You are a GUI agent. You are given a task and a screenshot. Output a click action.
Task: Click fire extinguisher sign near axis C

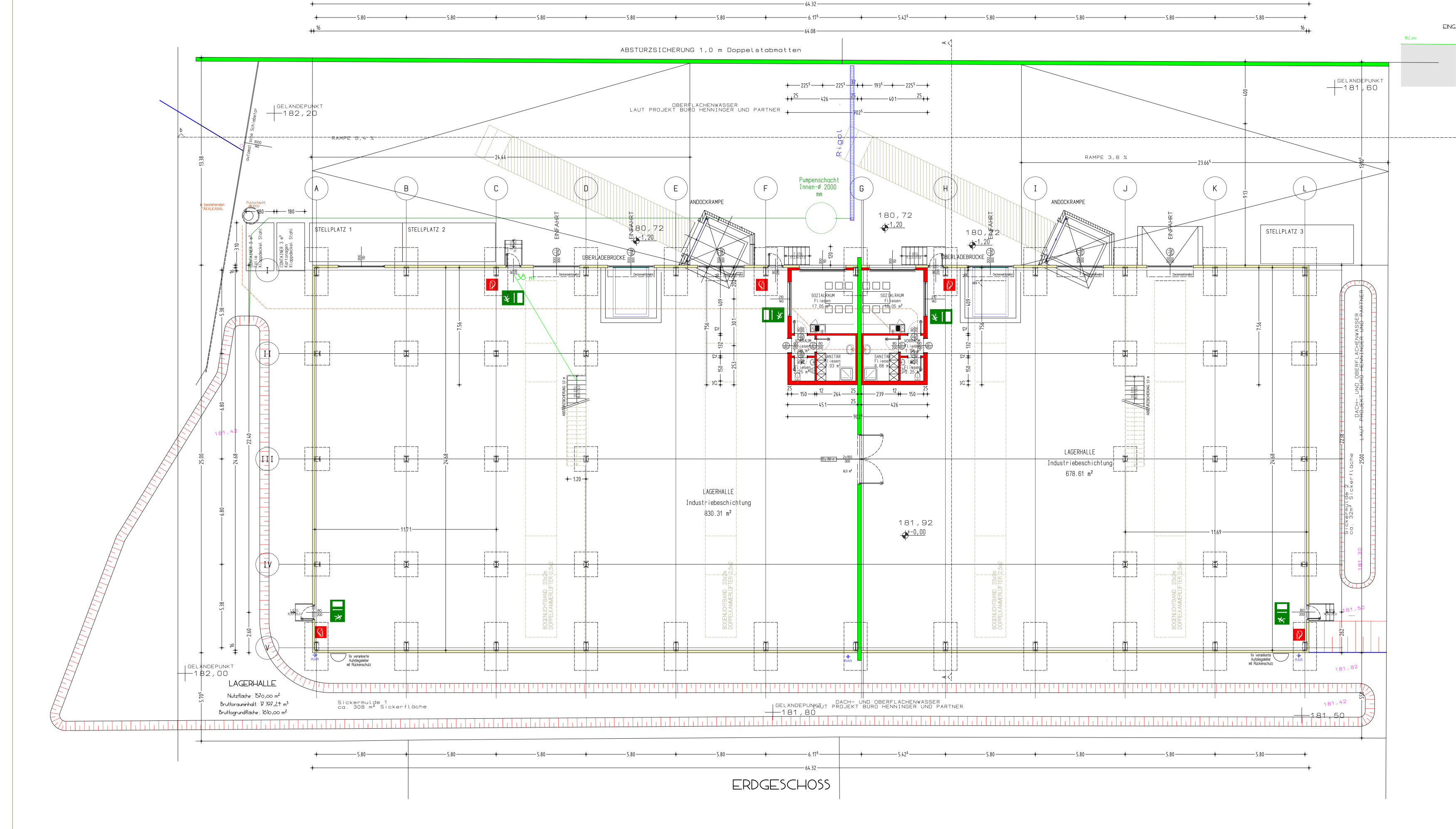[492, 285]
